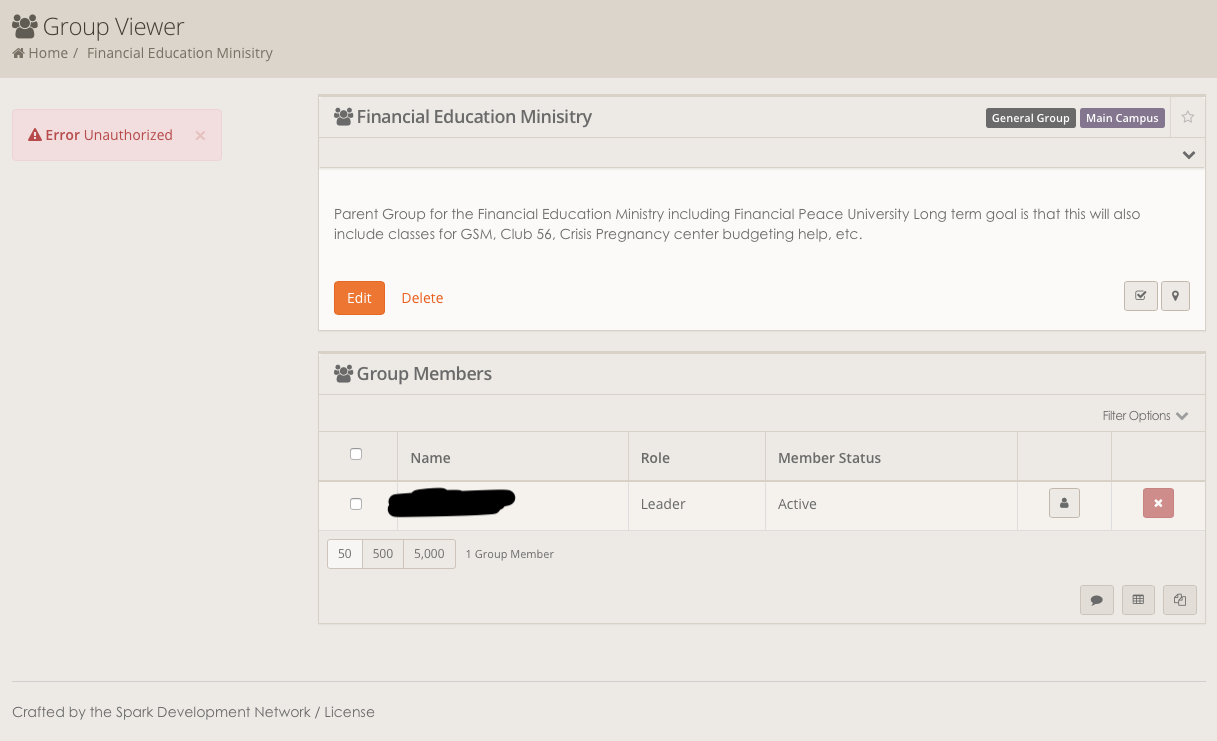This screenshot has width=1217, height=741.
Task: Click the merge copy icon button
Action: click(x=1180, y=600)
